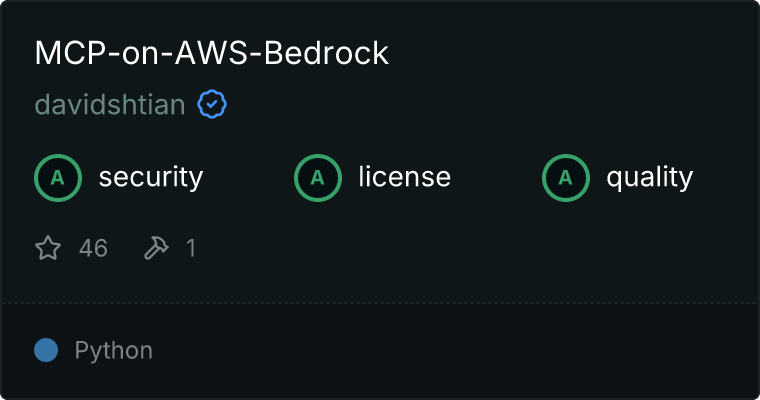
Task: Click empty footer area beside Python label
Action: tap(456, 351)
